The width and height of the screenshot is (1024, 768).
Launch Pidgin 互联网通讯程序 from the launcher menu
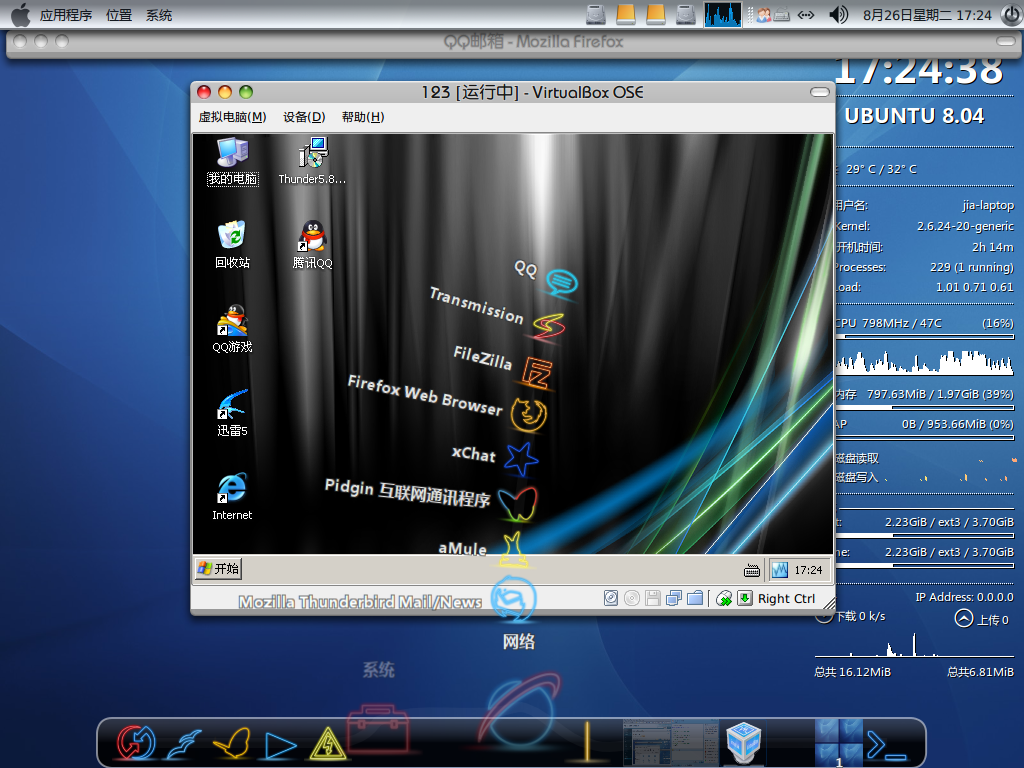[518, 504]
